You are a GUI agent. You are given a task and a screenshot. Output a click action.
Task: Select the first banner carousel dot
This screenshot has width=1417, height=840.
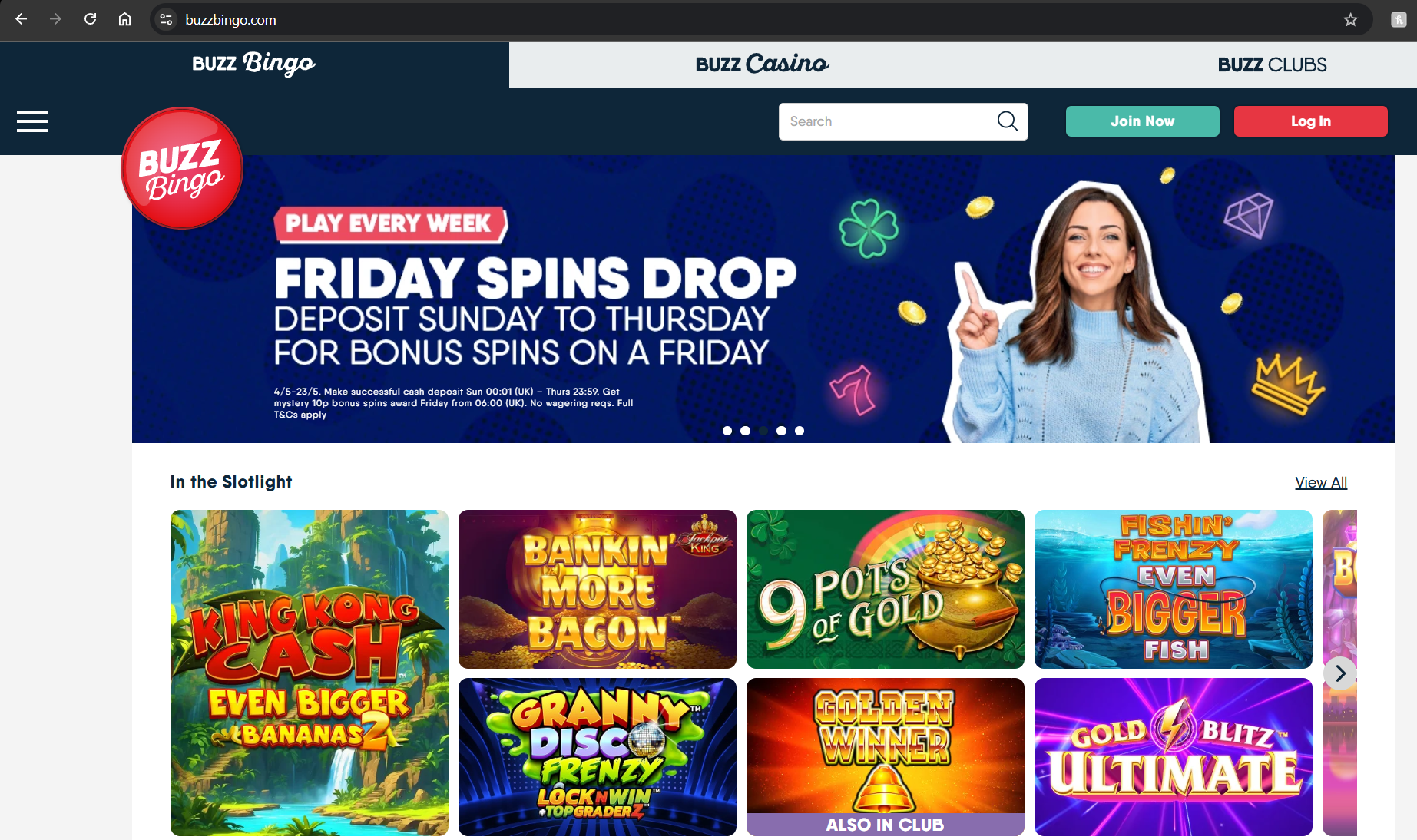tap(727, 431)
